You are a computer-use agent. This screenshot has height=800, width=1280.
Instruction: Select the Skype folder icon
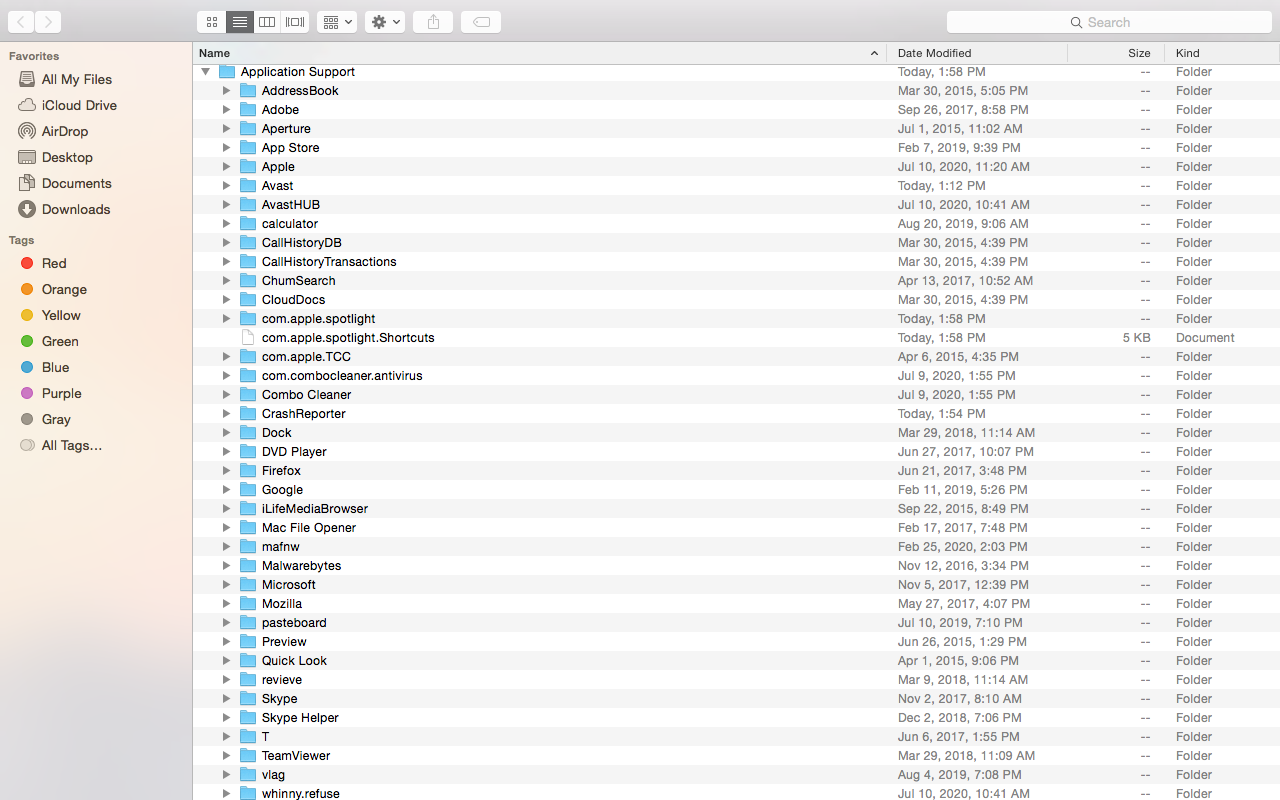point(248,699)
